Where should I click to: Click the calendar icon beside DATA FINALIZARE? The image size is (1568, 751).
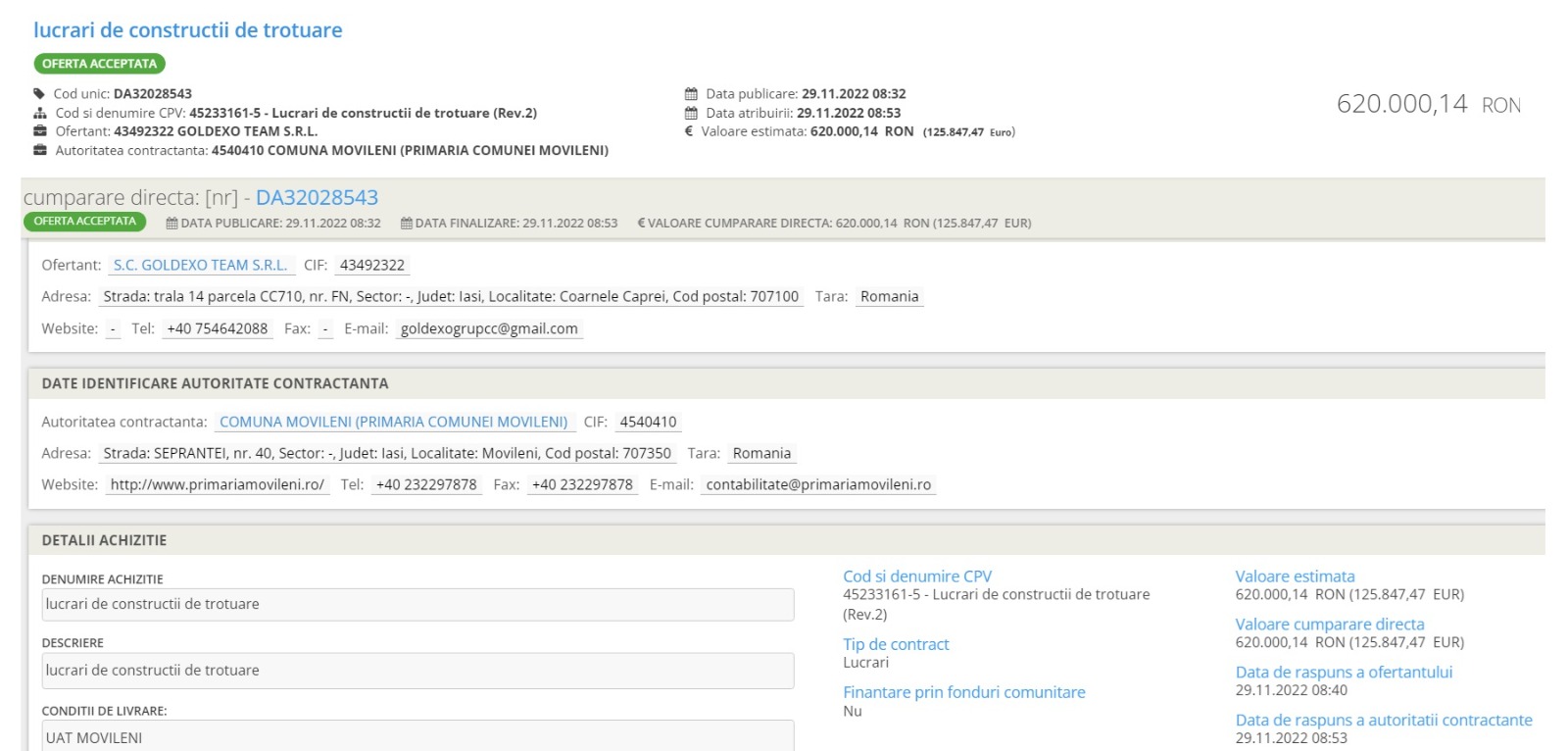pyautogui.click(x=407, y=224)
